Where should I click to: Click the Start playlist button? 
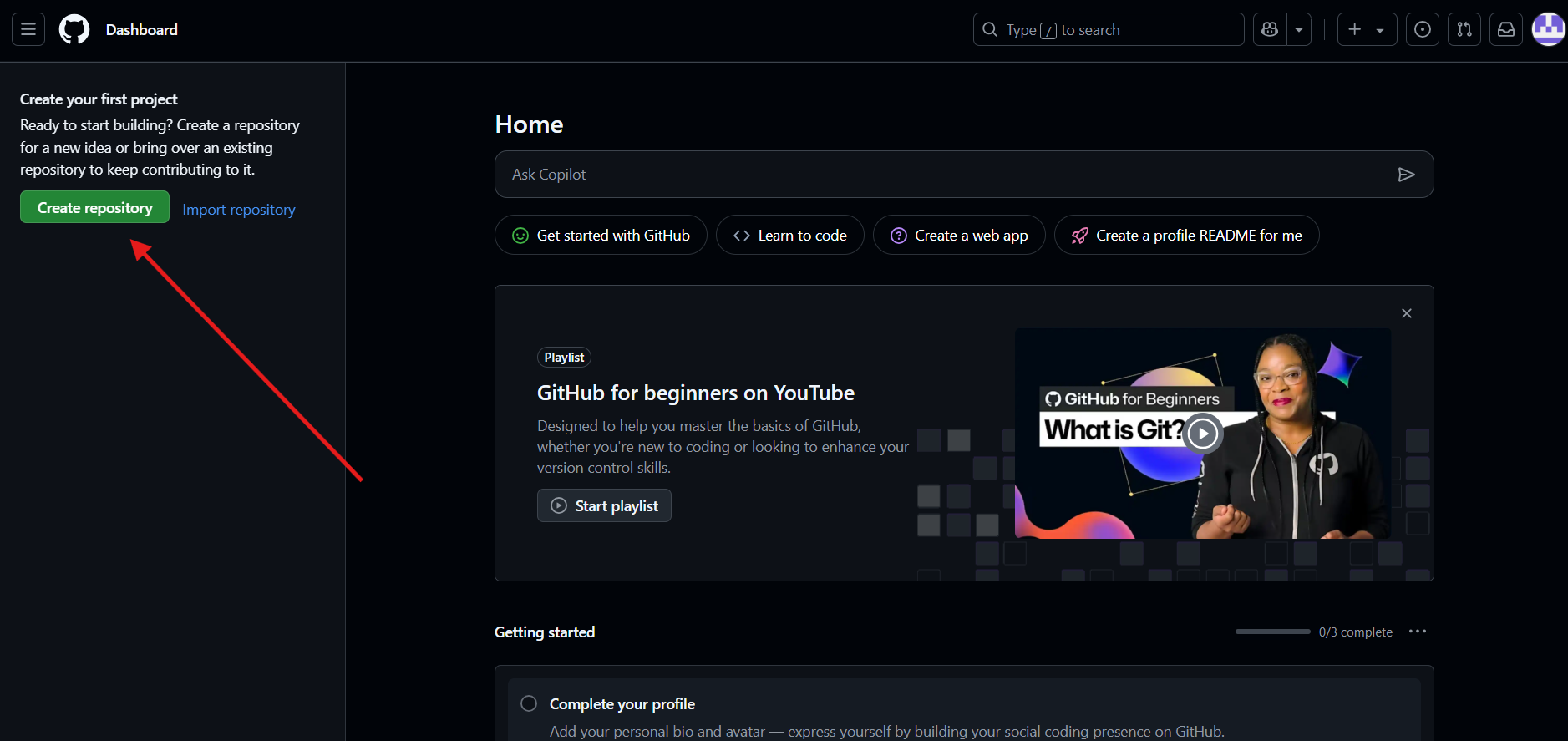coord(604,505)
